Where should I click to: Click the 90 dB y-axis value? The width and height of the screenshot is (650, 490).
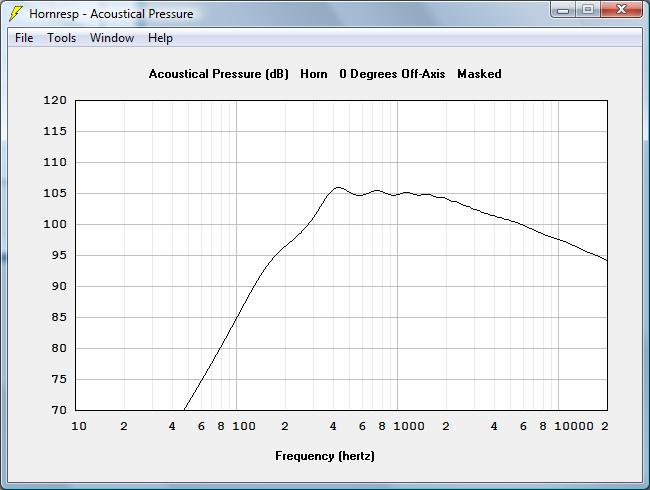(x=59, y=286)
